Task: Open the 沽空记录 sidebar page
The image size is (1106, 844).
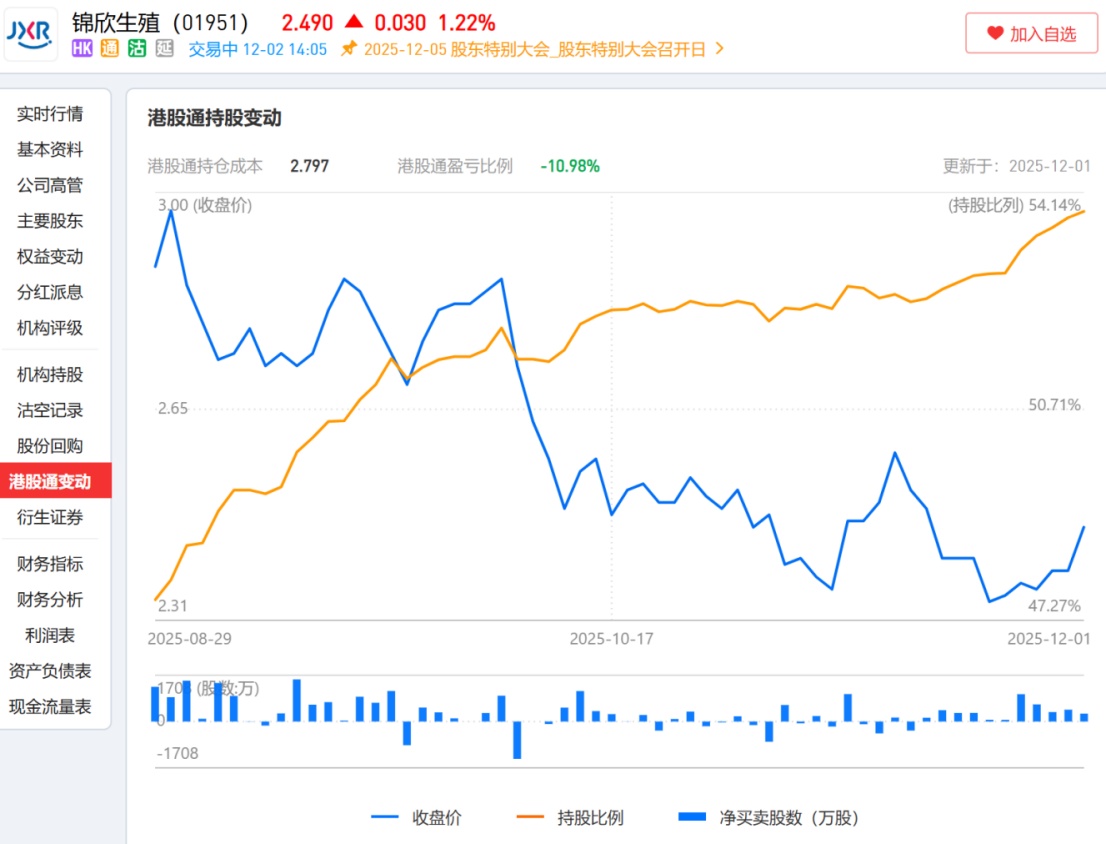Action: click(x=50, y=410)
